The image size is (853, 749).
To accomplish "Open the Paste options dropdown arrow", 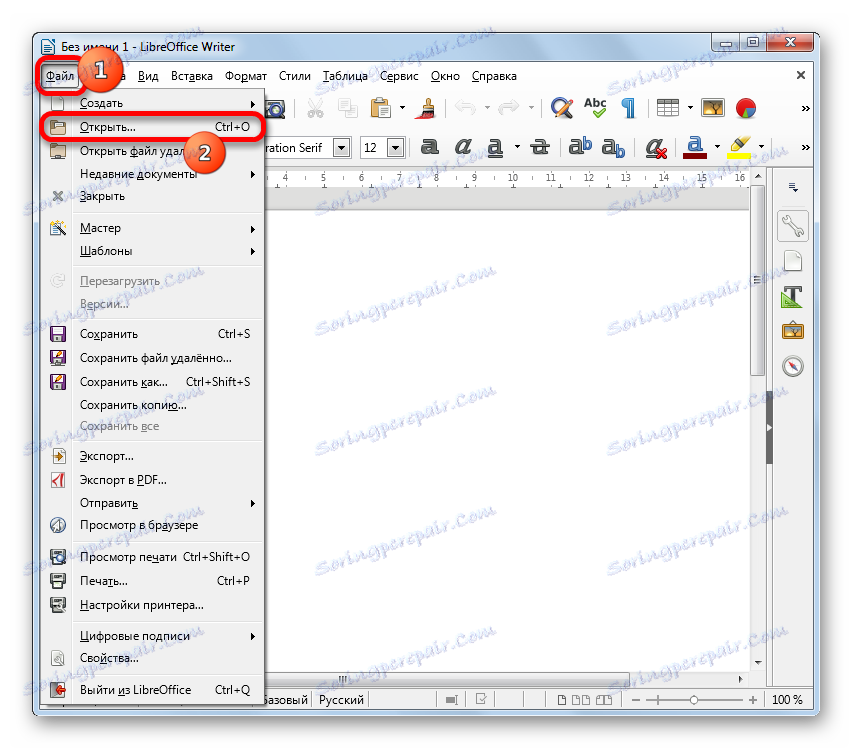I will coord(402,108).
